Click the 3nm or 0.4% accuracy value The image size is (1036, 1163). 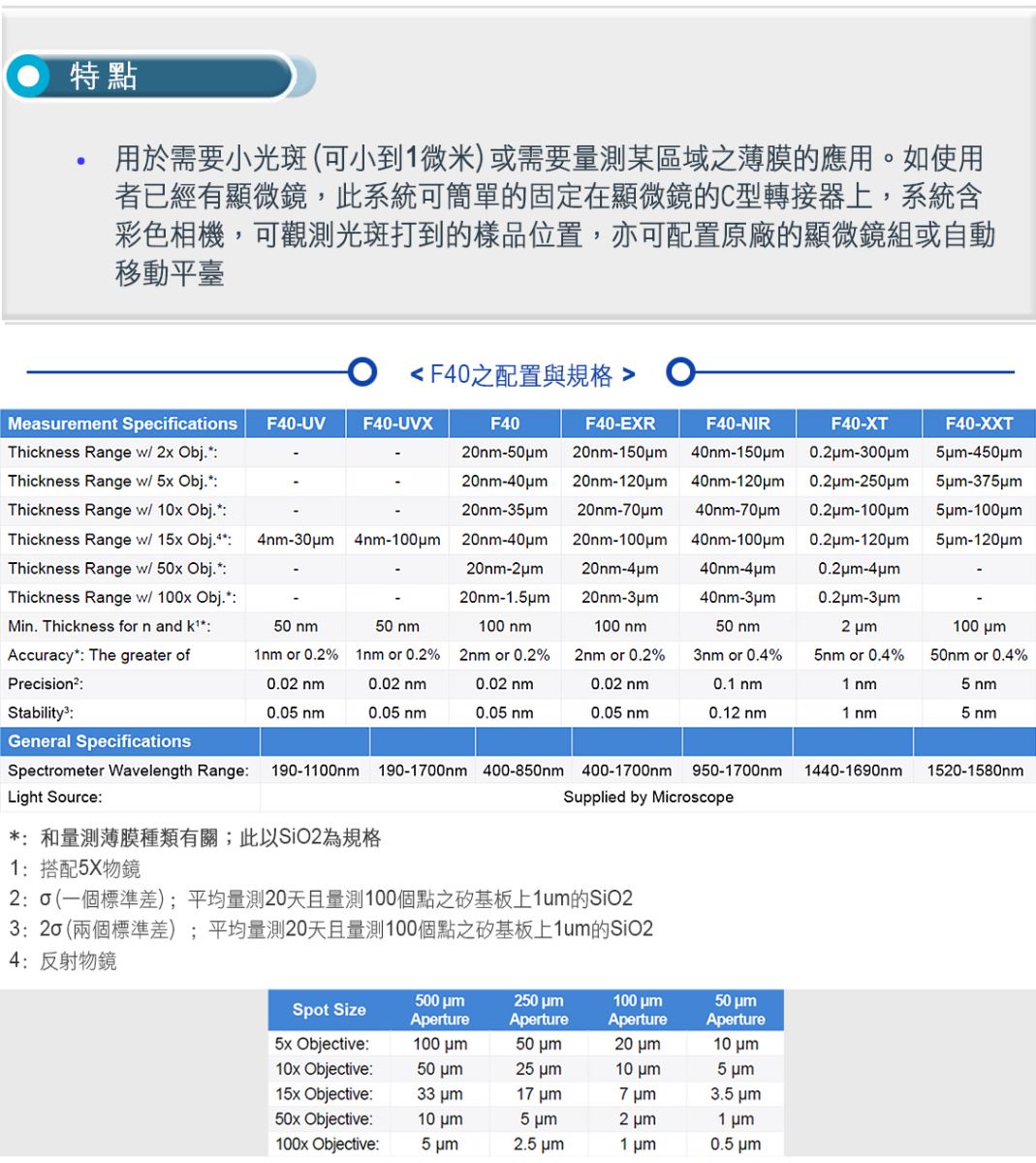(x=738, y=655)
